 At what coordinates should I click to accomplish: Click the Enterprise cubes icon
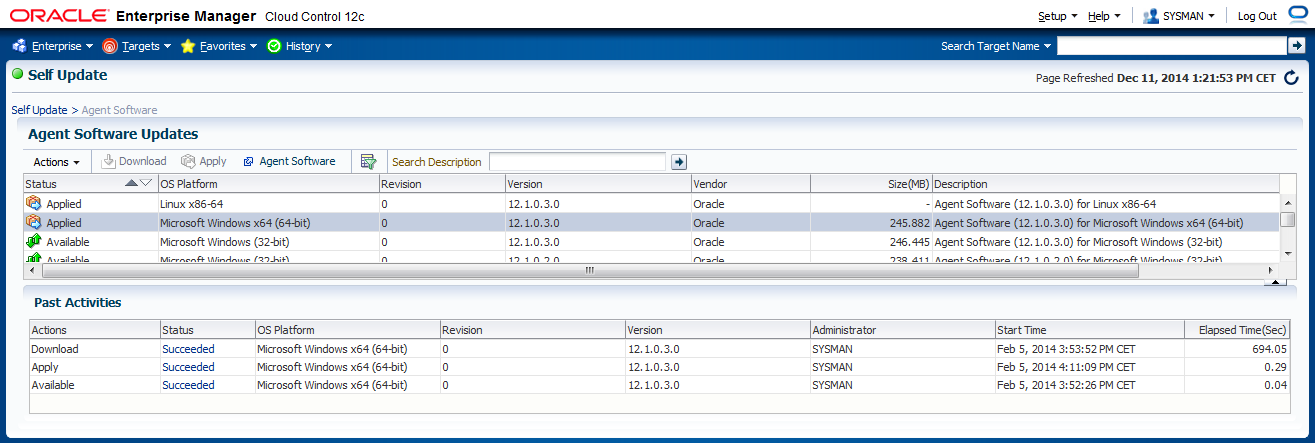[x=19, y=46]
